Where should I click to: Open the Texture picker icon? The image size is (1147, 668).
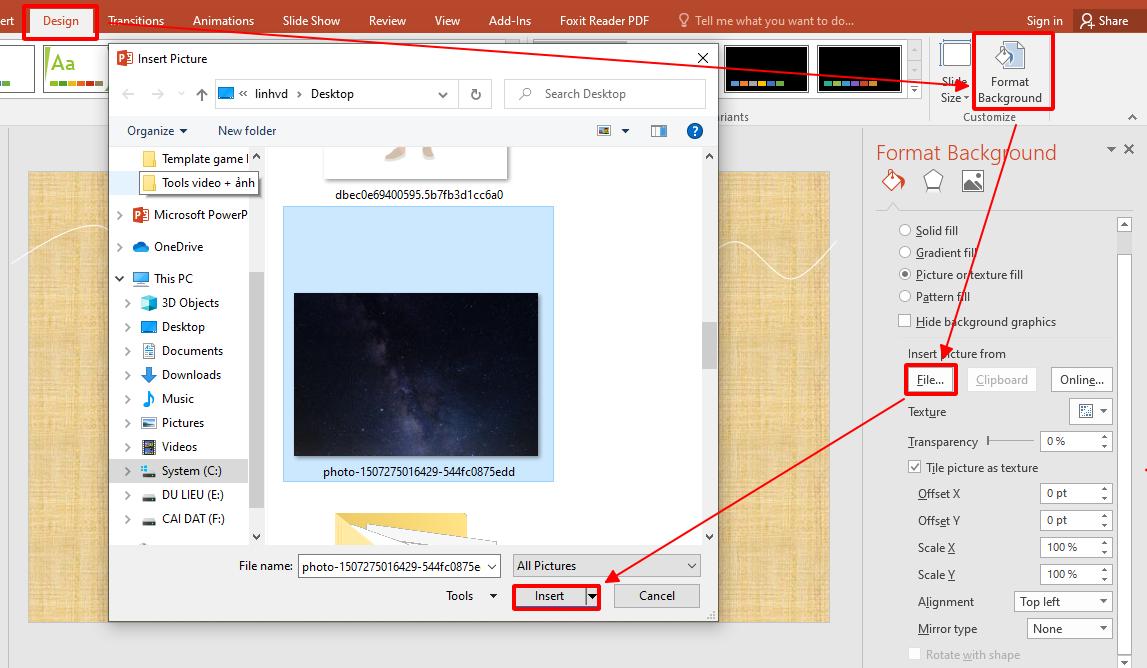tap(1089, 411)
